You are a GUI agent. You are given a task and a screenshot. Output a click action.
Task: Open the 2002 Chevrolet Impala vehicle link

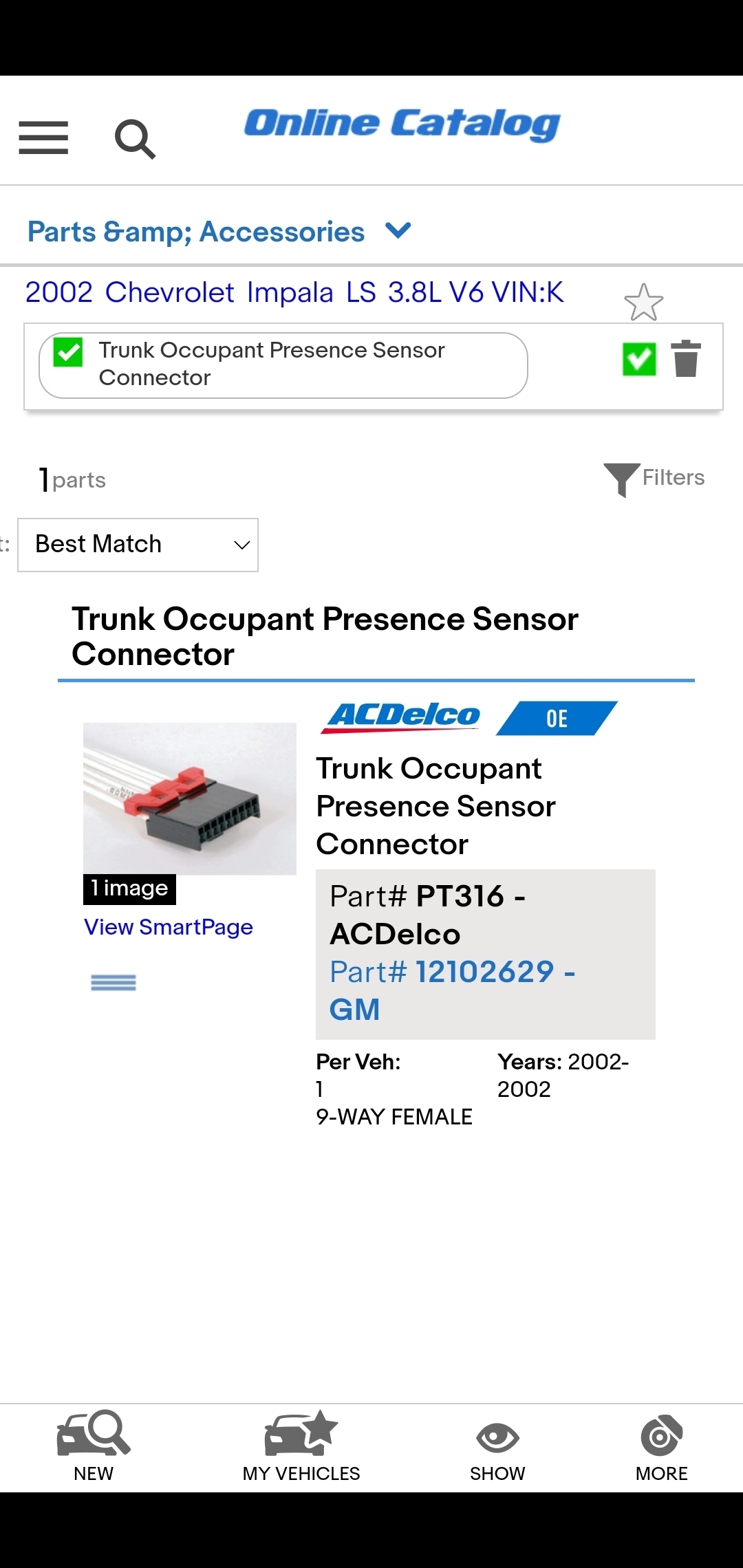[294, 292]
